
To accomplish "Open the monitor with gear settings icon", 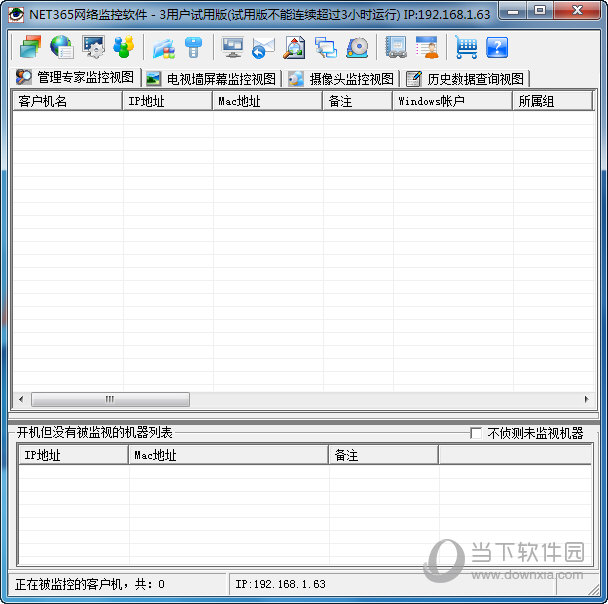I will (x=93, y=47).
